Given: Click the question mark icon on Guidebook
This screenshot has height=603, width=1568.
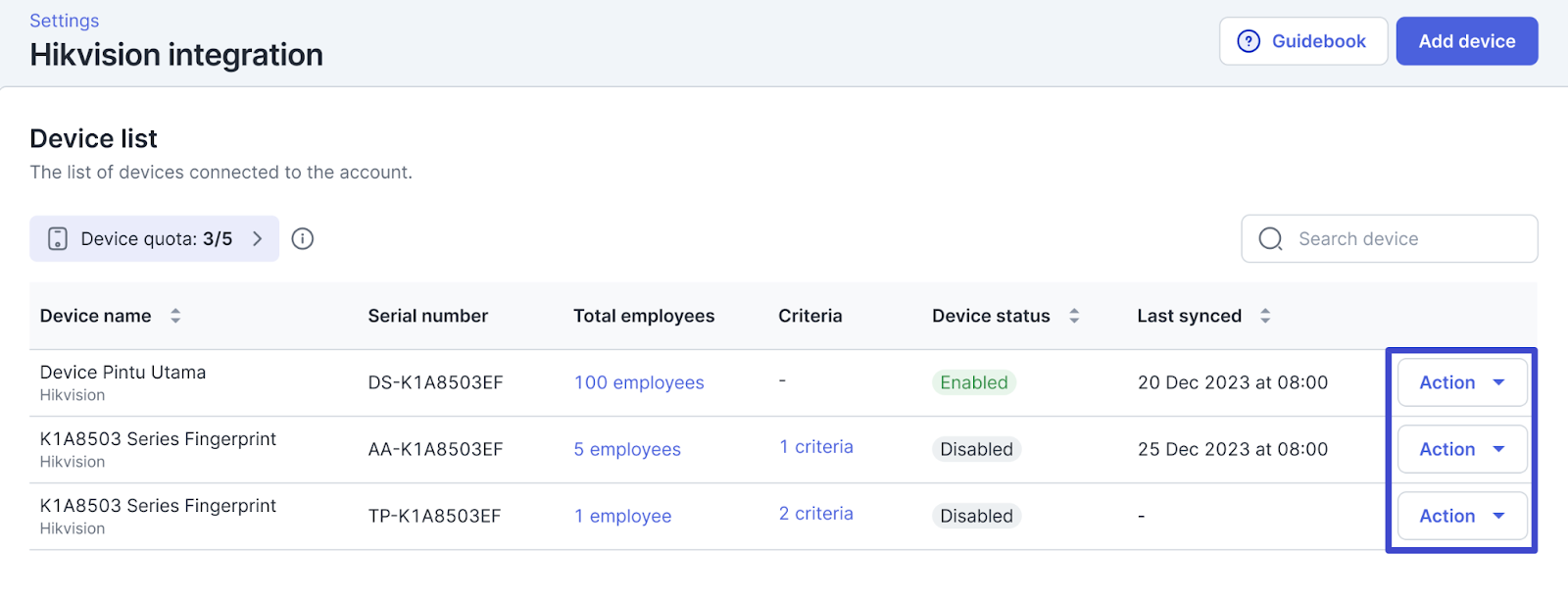Looking at the screenshot, I should point(1249,41).
